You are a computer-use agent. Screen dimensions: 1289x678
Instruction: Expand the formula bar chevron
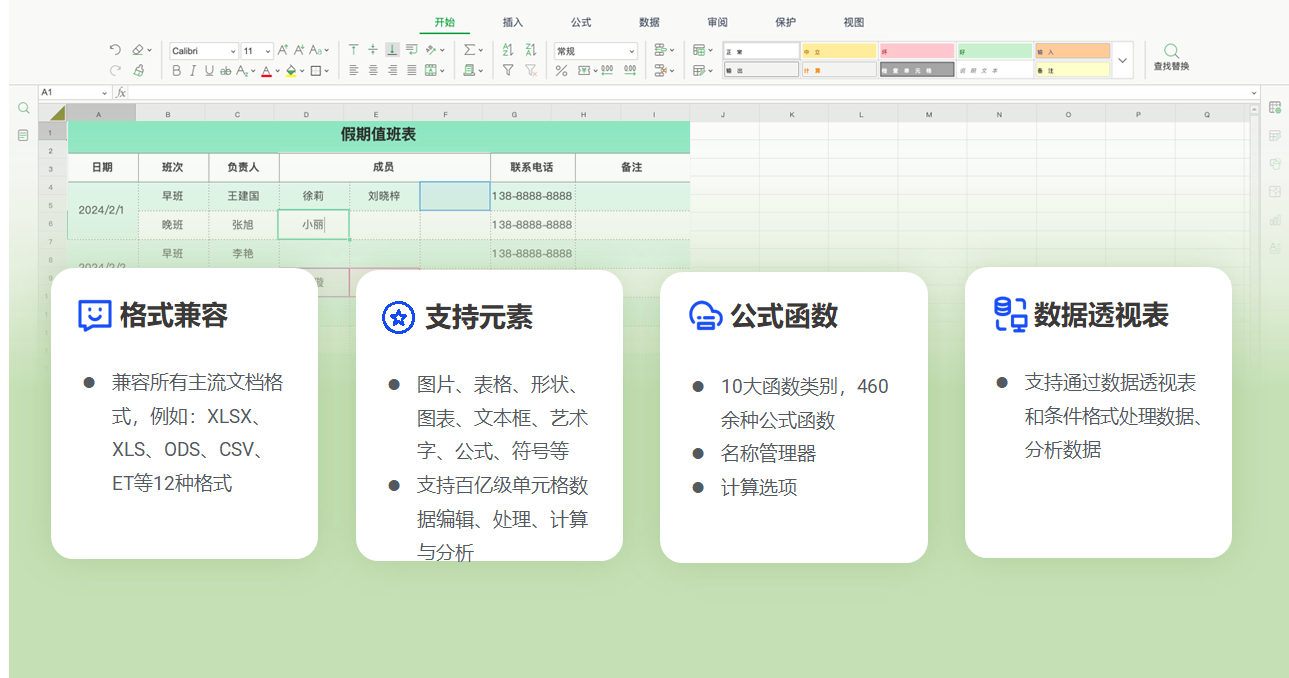tap(1254, 92)
